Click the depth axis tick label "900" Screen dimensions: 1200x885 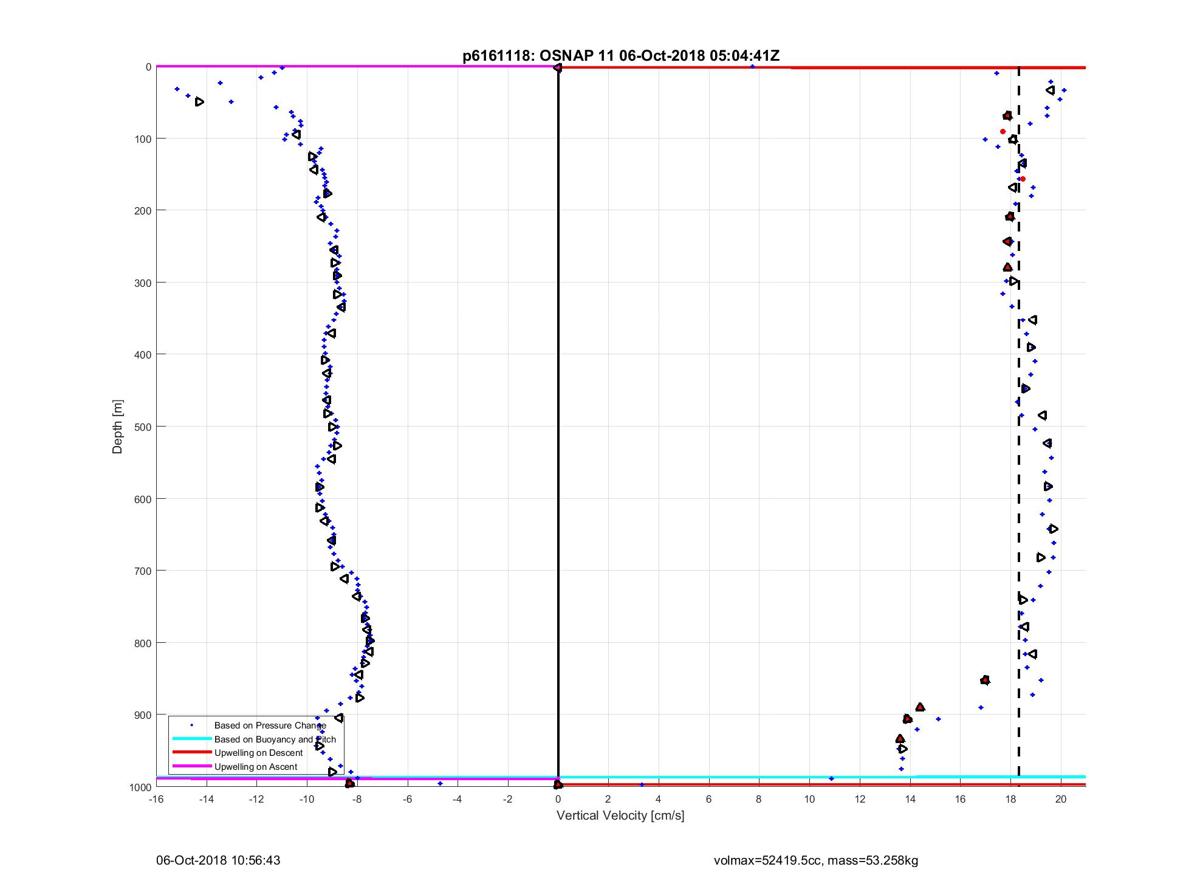tap(142, 715)
